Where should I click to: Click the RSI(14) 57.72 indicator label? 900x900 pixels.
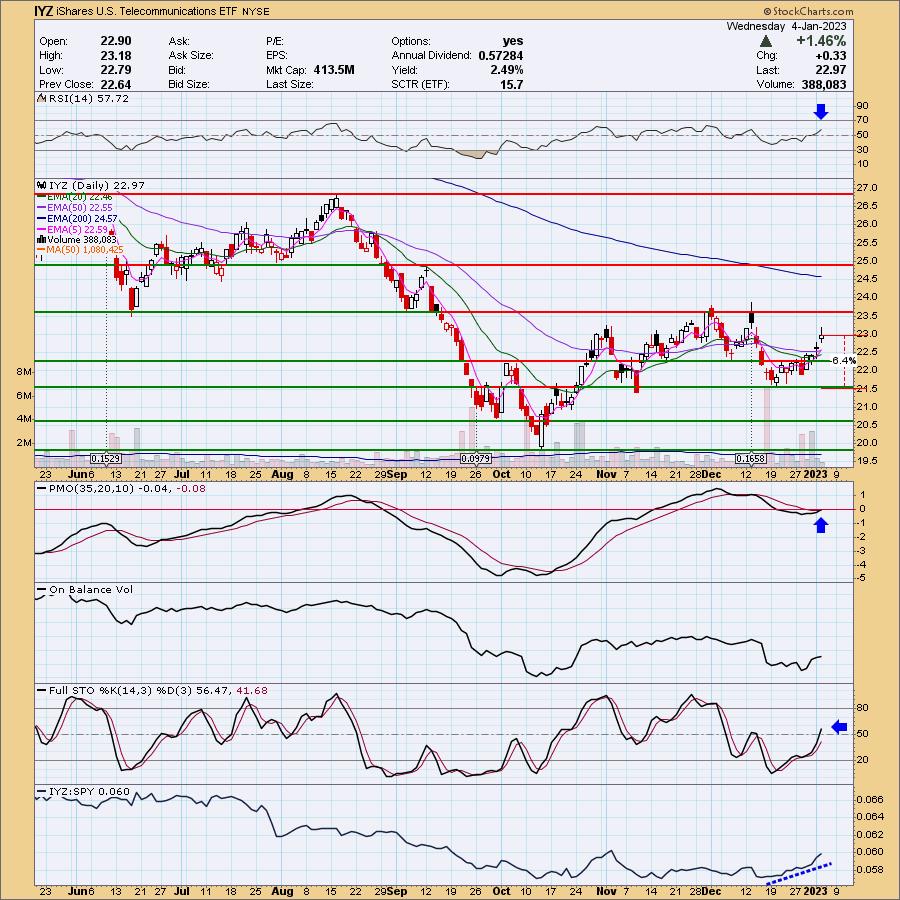tap(88, 99)
